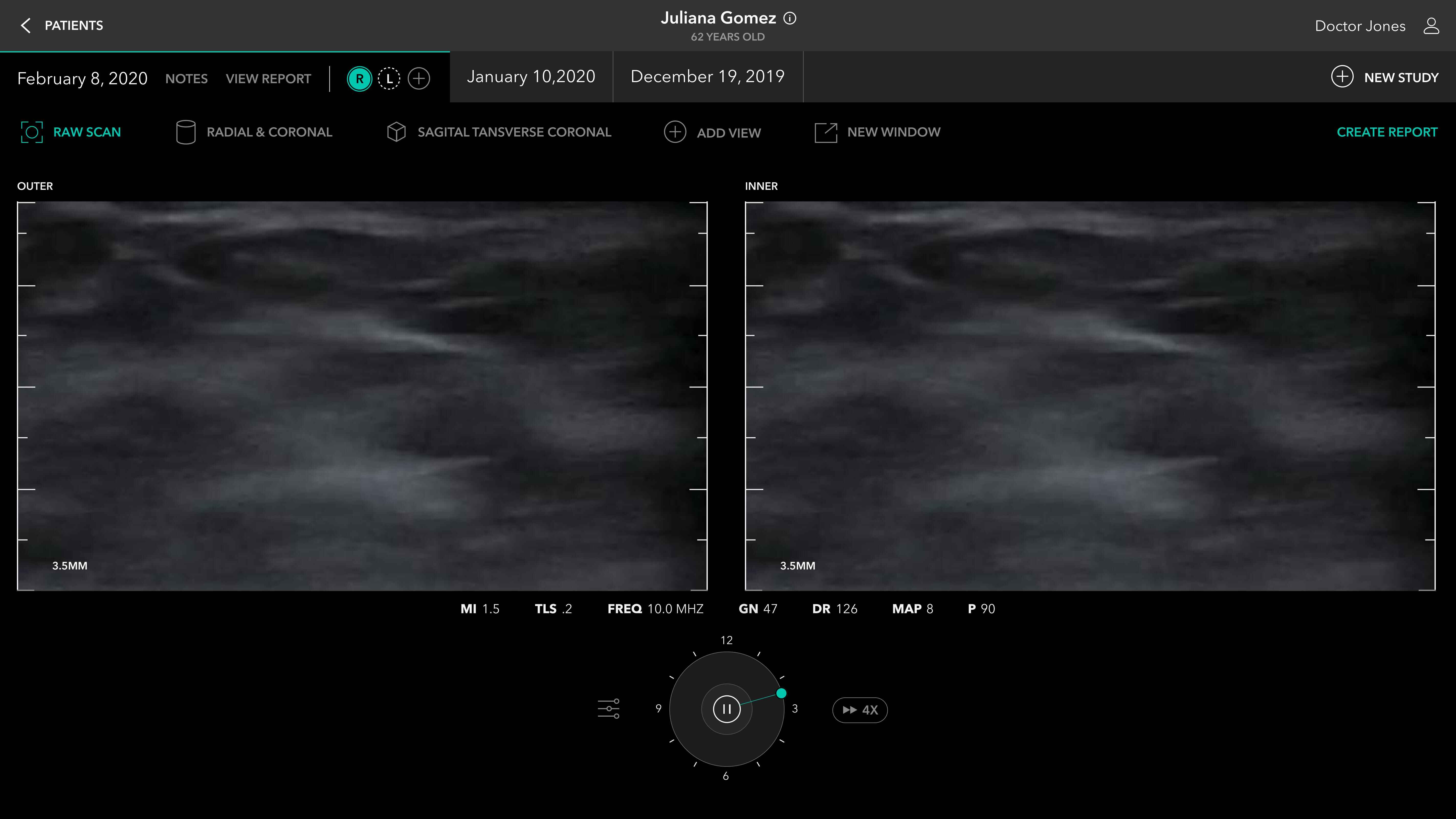
Task: Open Notes for February 8 study
Action: pyautogui.click(x=186, y=79)
